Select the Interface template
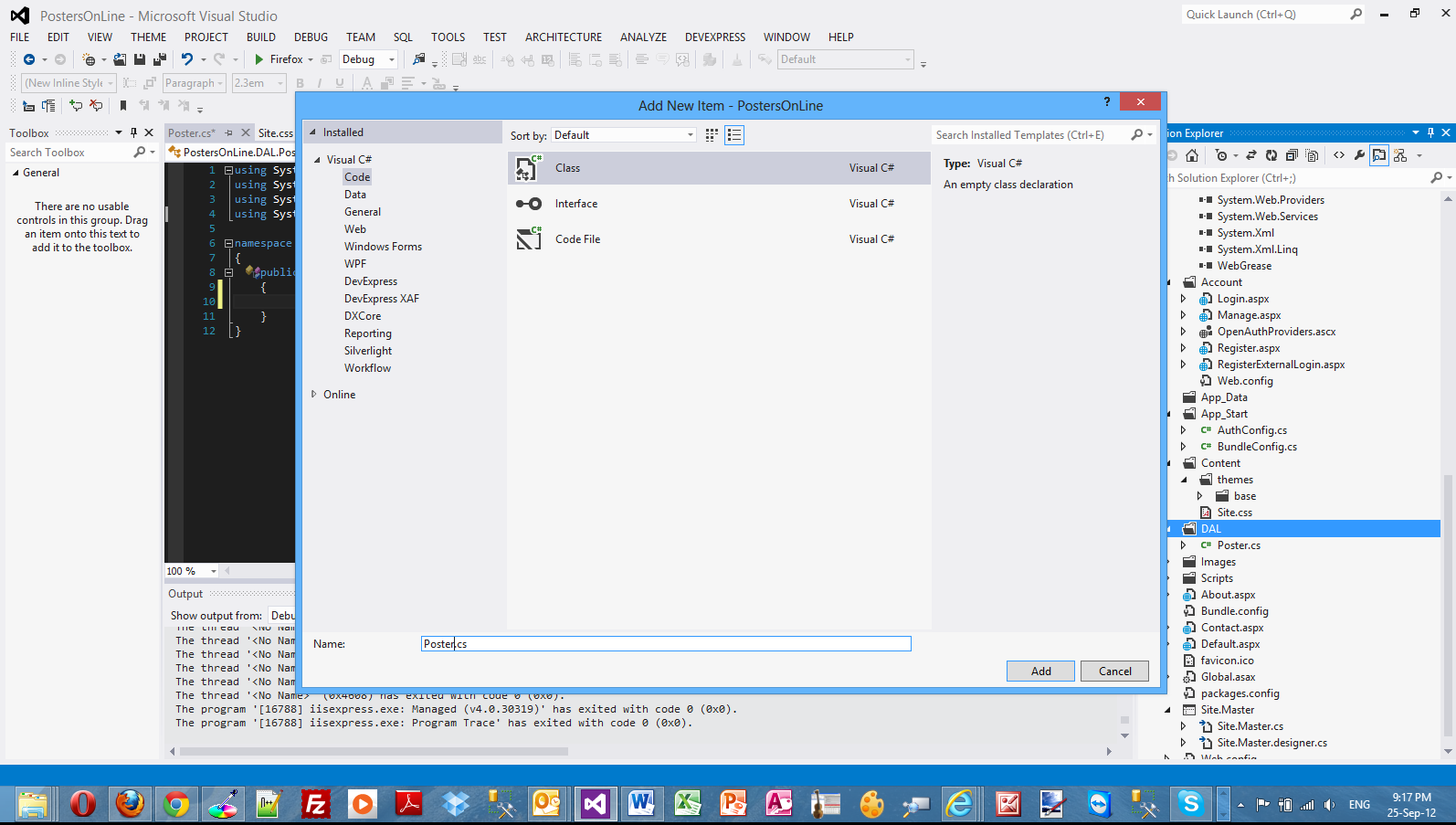The image size is (1456, 825). click(719, 204)
